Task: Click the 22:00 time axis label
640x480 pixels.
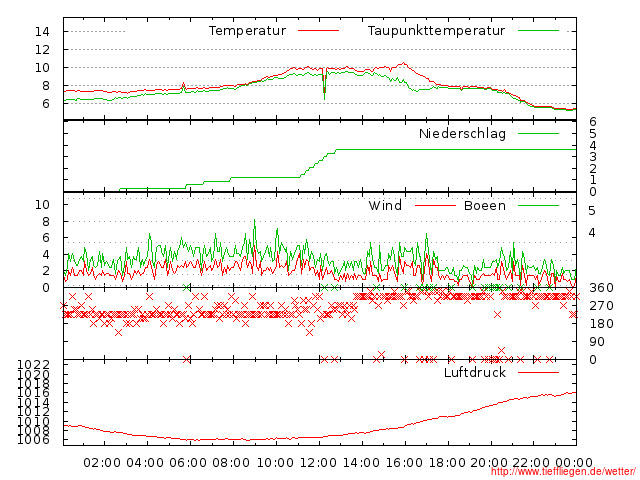Action: 532,463
